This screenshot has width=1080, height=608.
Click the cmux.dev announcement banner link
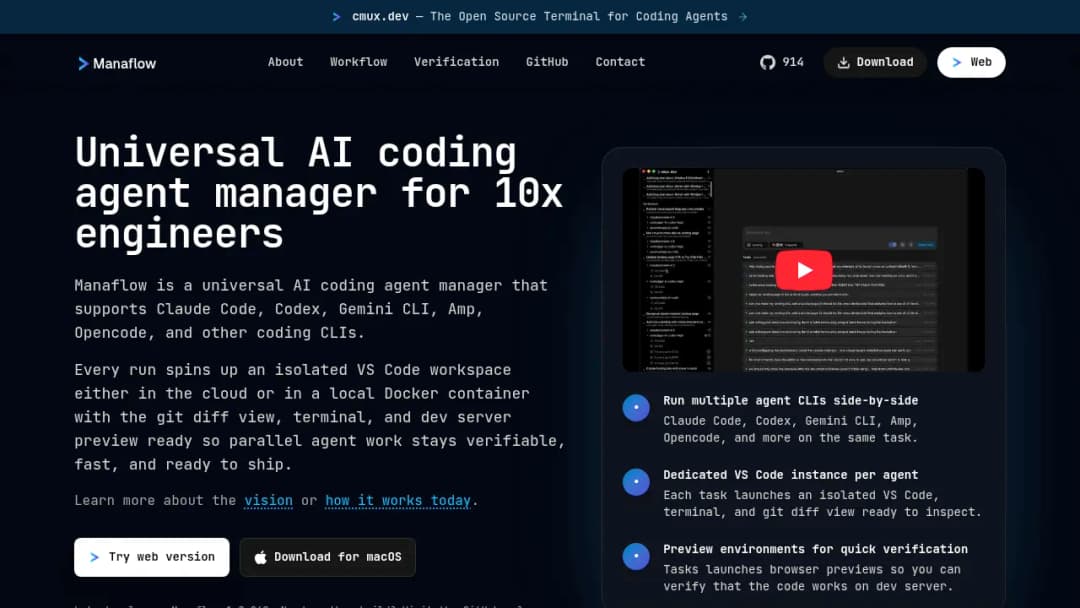tap(539, 17)
